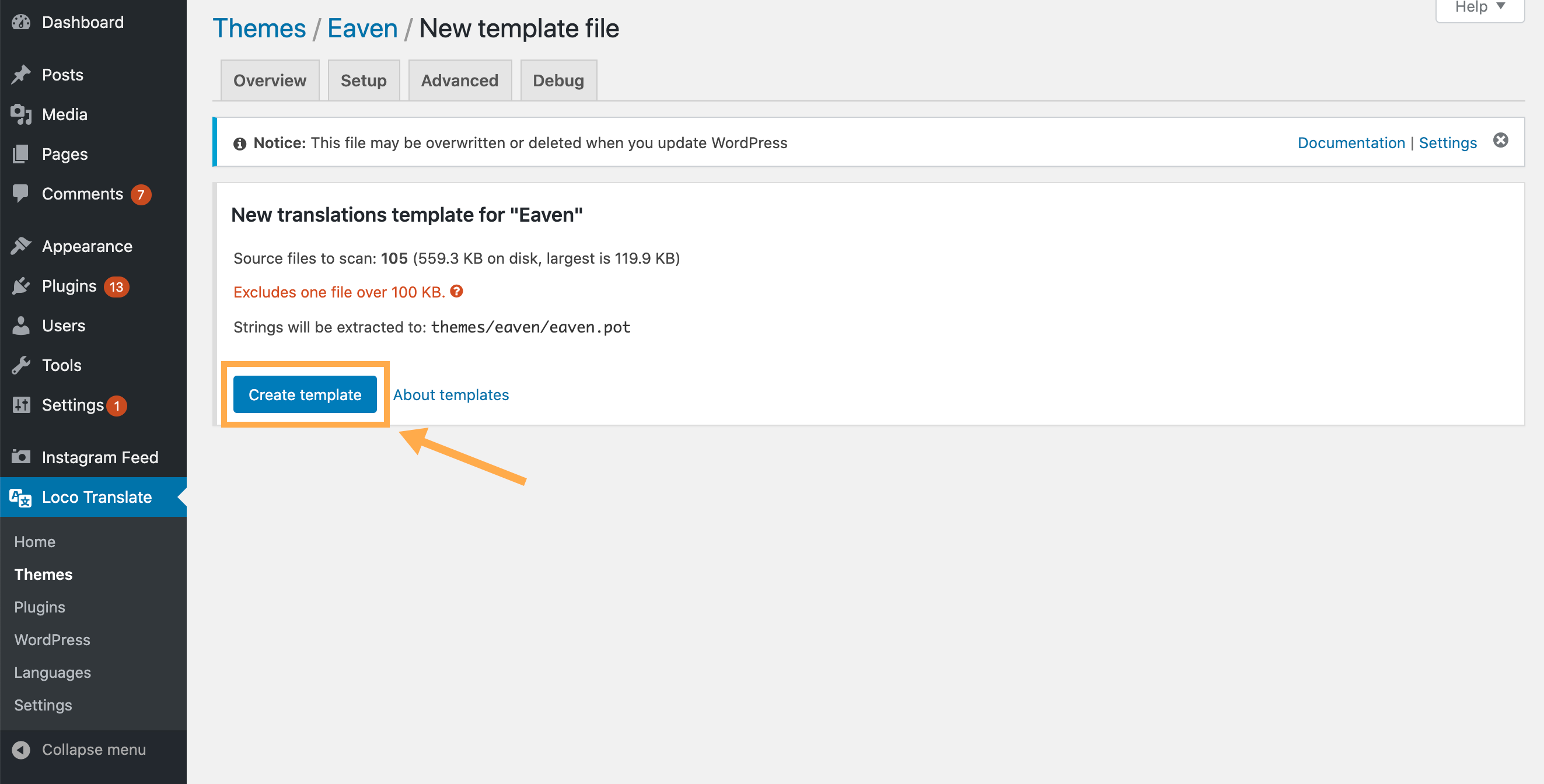Open the Debug tab

click(x=557, y=80)
